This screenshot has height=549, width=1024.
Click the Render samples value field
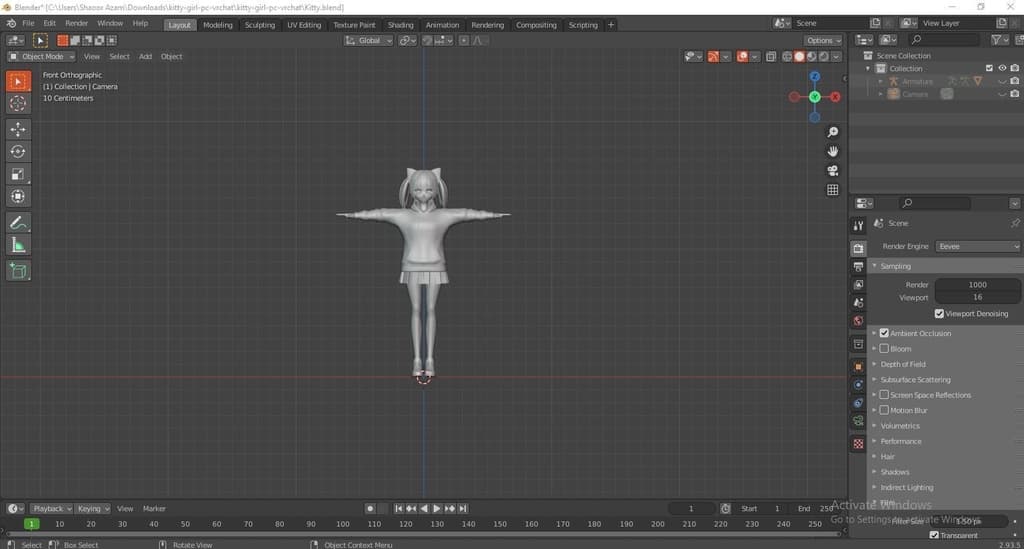(977, 285)
